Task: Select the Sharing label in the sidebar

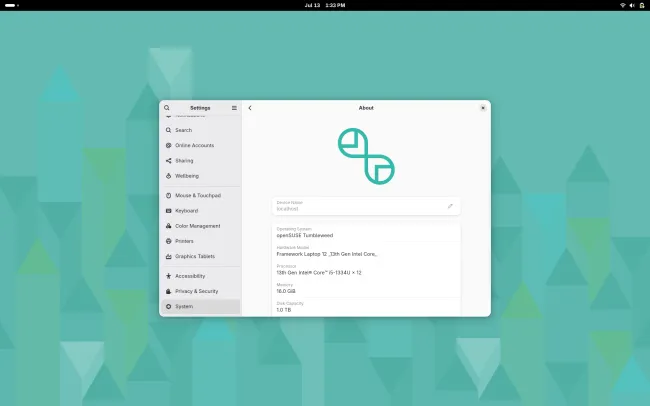Action: (184, 161)
